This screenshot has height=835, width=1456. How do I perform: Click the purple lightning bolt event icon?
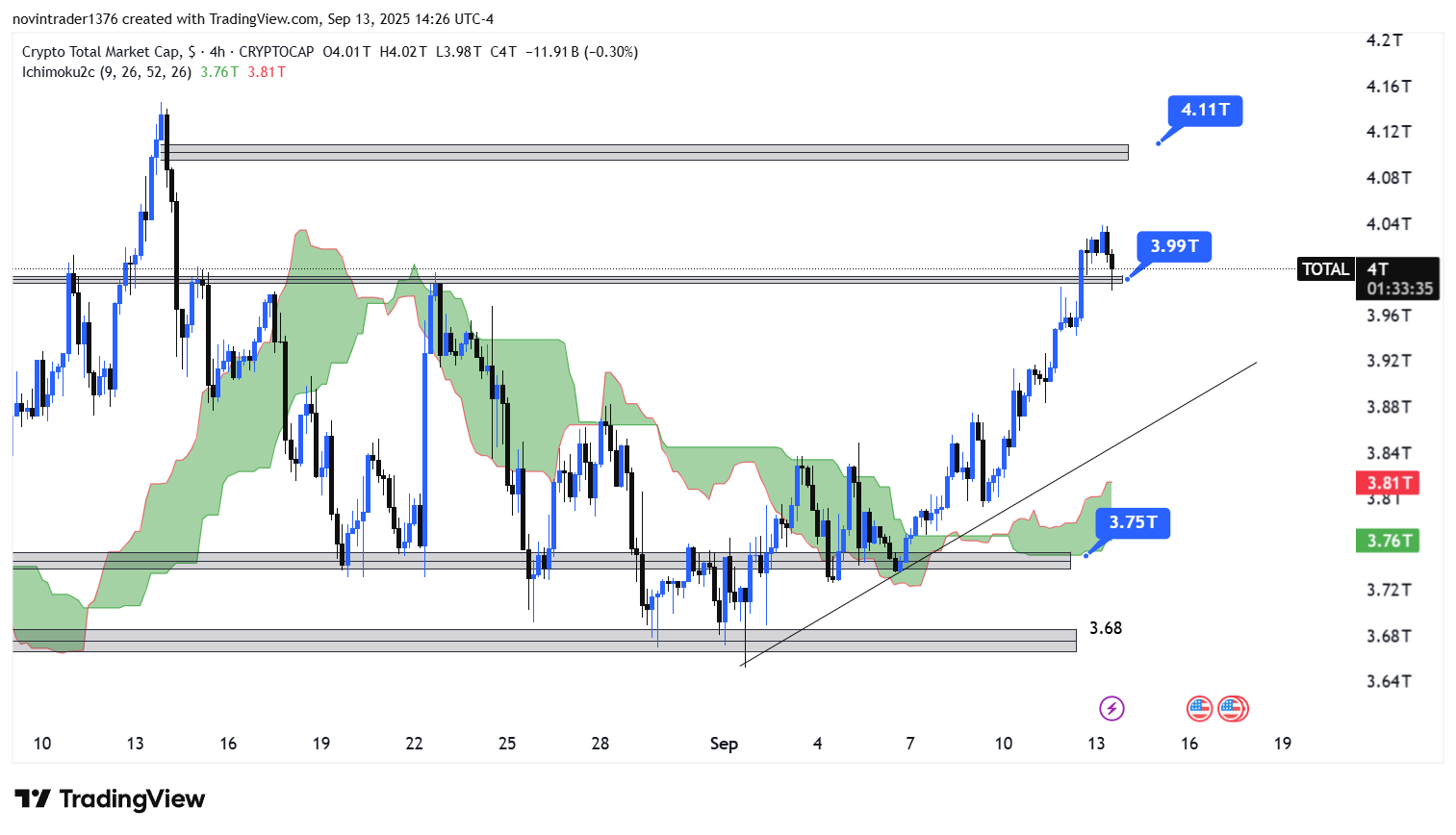click(x=1111, y=709)
